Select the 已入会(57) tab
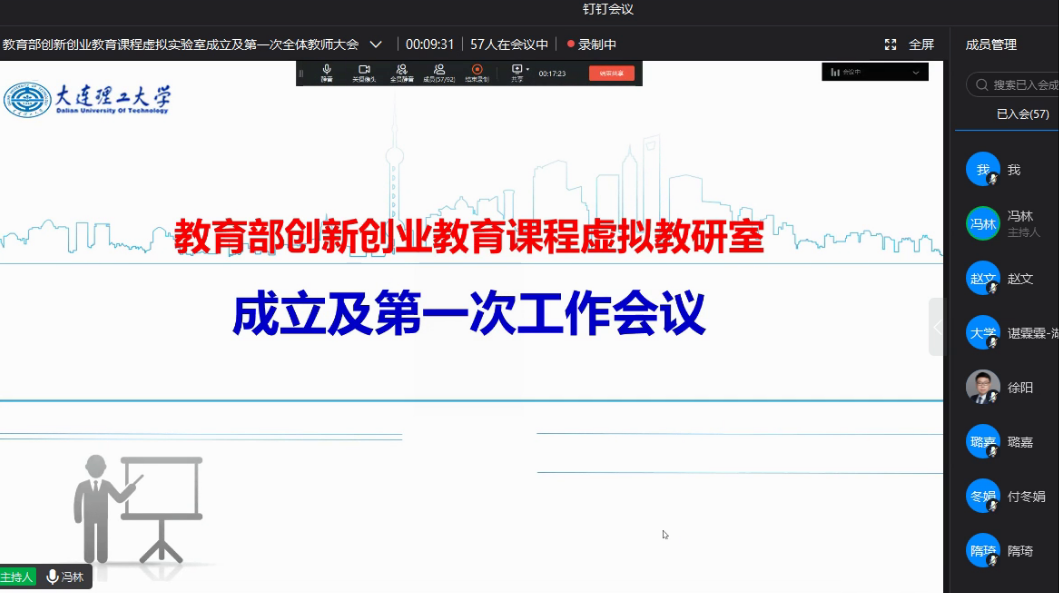1059x593 pixels. (1022, 114)
